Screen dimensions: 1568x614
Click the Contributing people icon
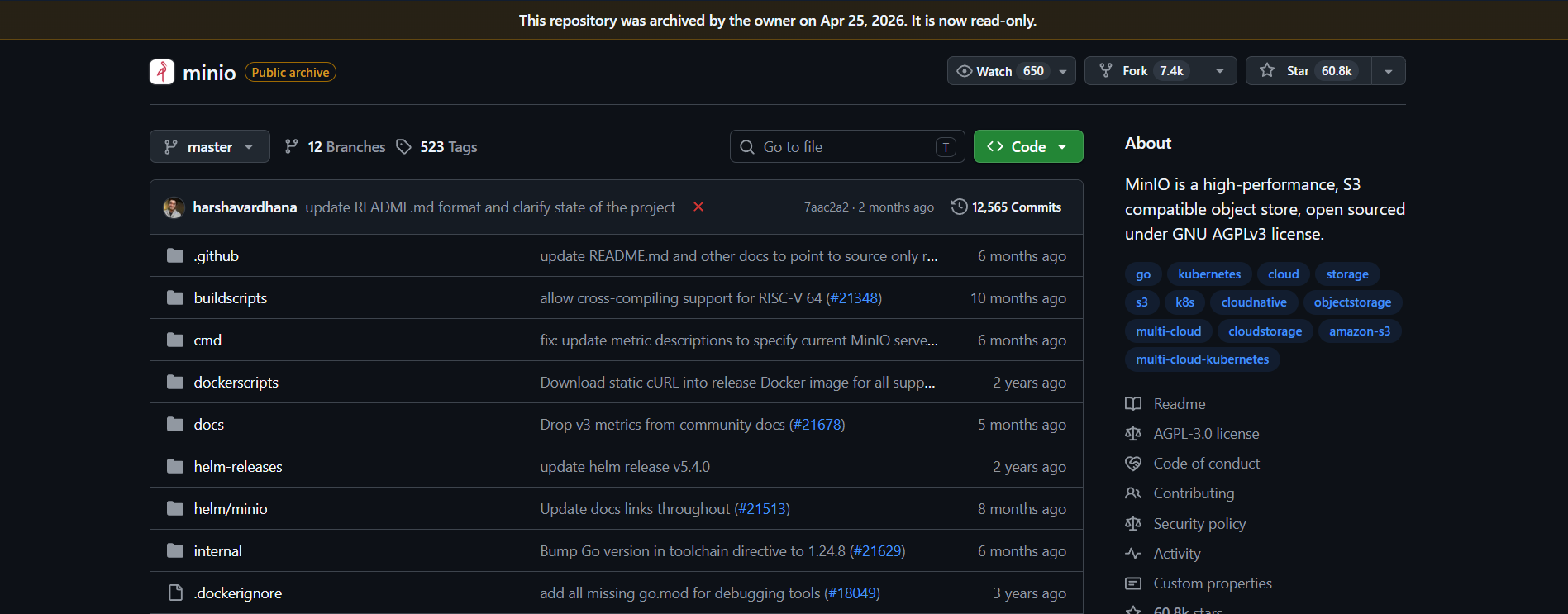[x=1133, y=493]
